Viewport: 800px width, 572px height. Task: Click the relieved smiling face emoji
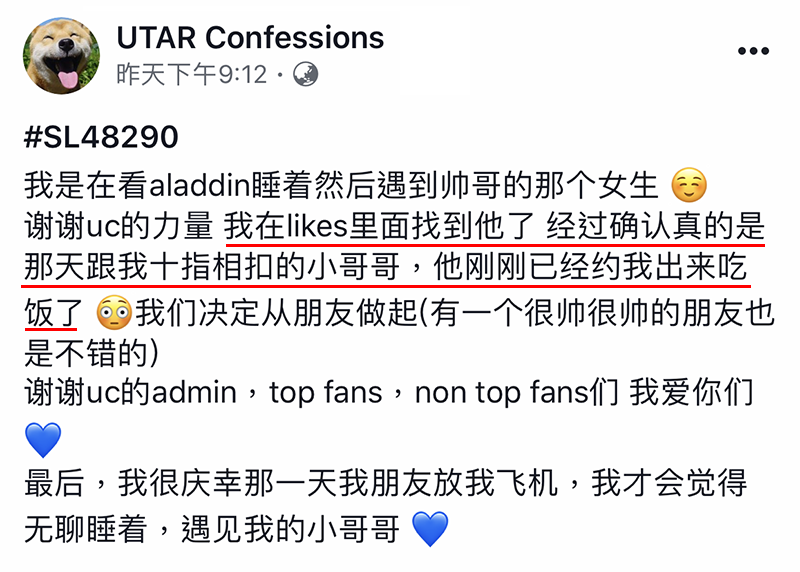[689, 185]
